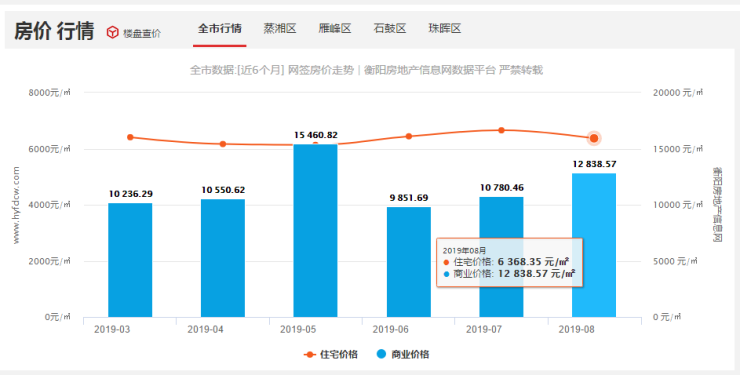Select the 全市行情 tab
This screenshot has height=375, width=740.
coord(219,28)
